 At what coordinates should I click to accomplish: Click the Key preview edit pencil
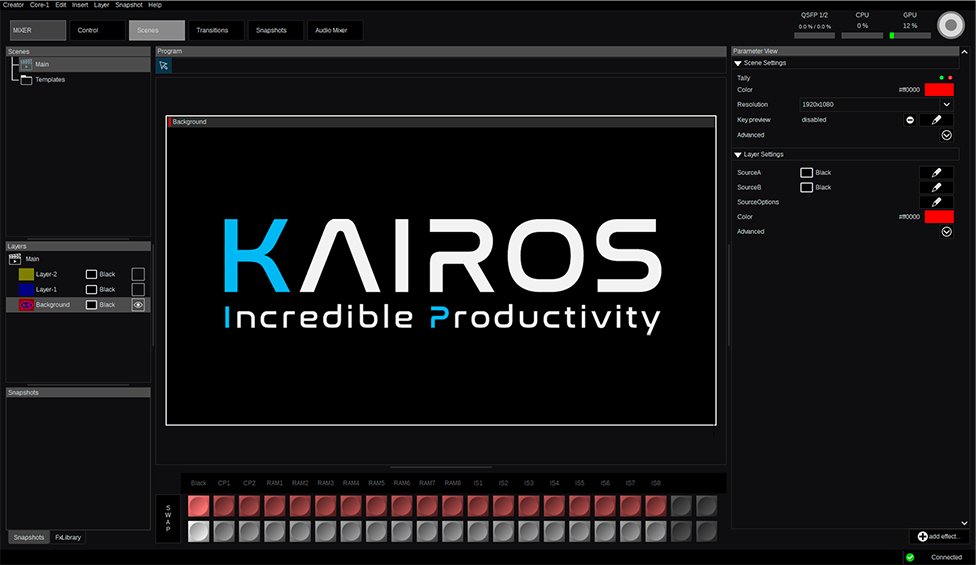click(x=936, y=119)
